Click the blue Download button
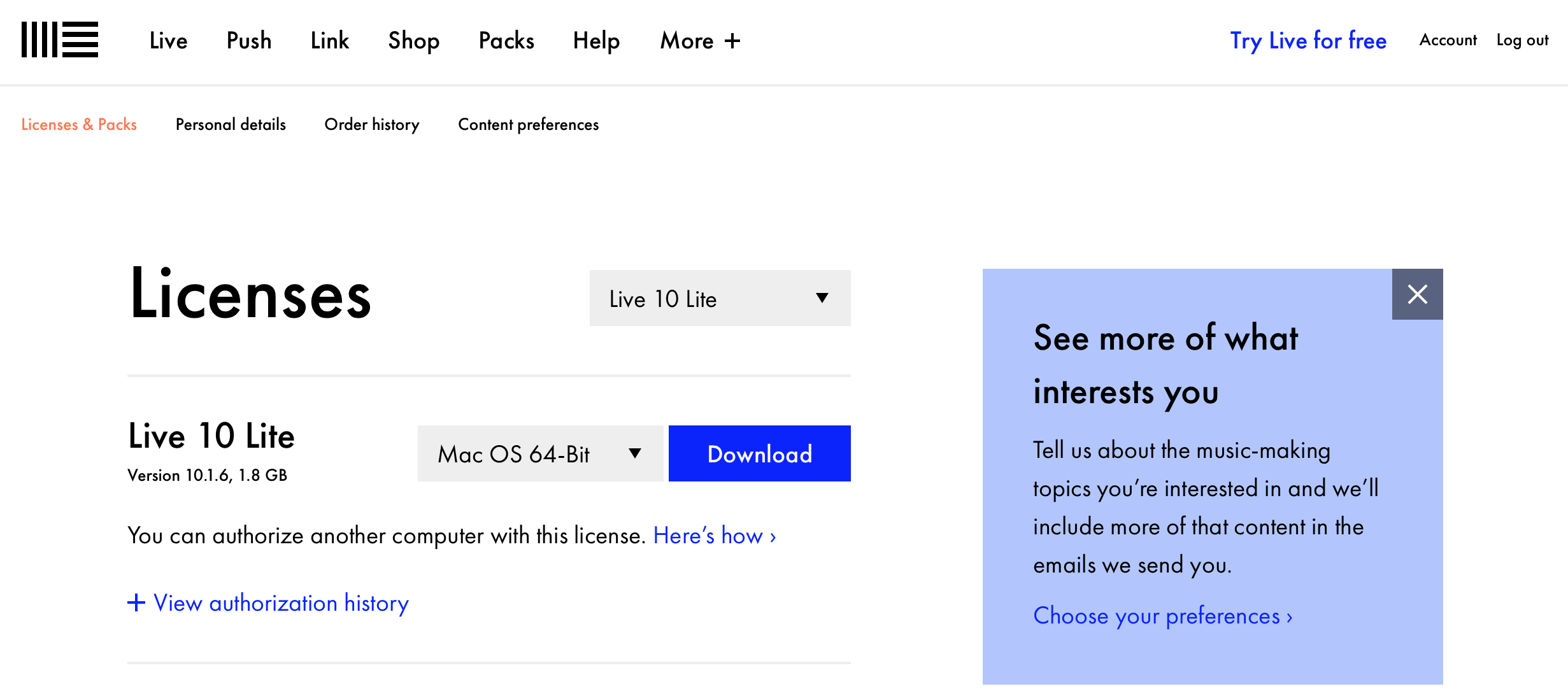The height and width of the screenshot is (698, 1568). 760,453
